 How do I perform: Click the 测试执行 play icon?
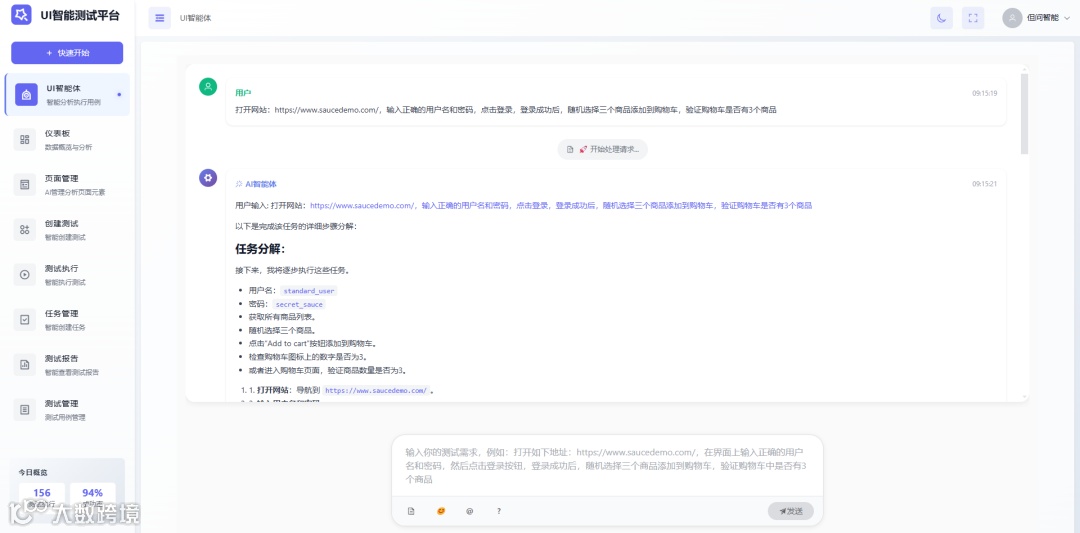(x=25, y=275)
